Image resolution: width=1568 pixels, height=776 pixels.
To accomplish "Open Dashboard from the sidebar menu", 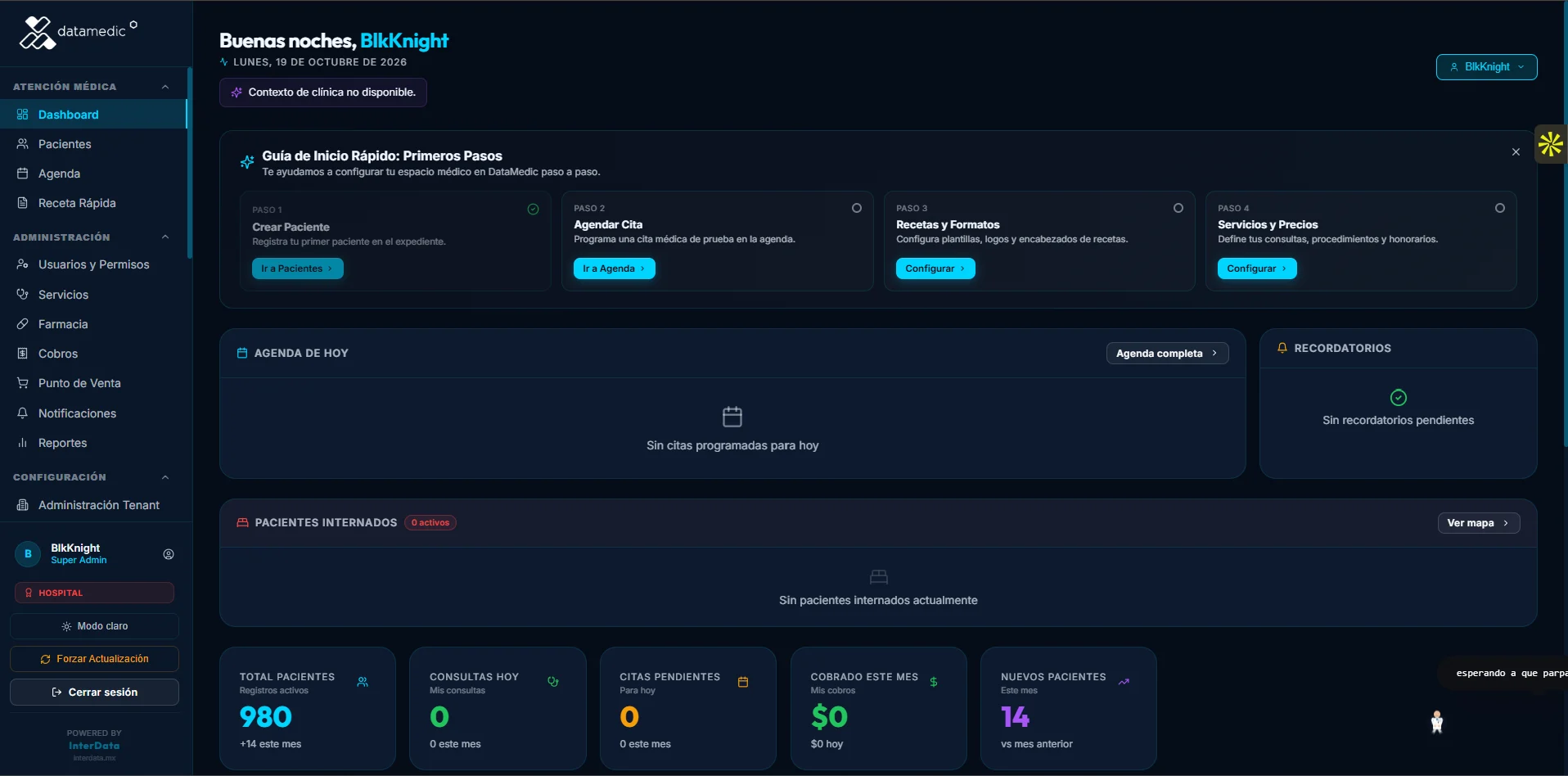I will pyautogui.click(x=93, y=115).
